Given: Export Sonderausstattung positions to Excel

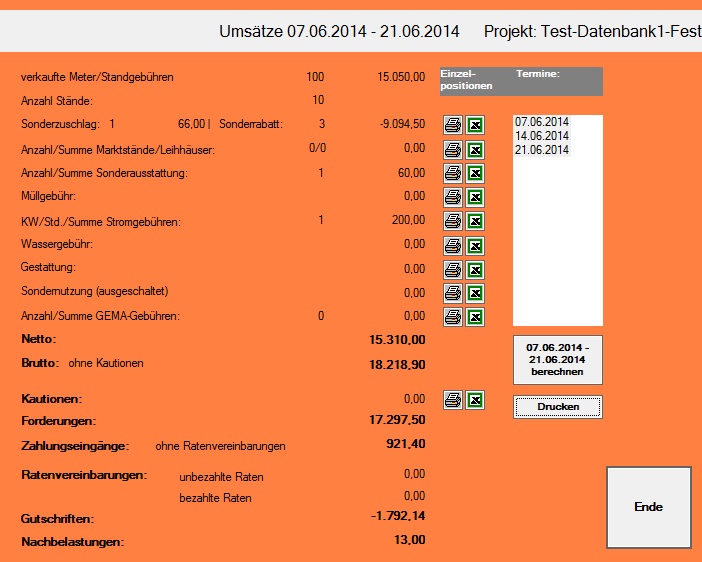Looking at the screenshot, I should (476, 173).
